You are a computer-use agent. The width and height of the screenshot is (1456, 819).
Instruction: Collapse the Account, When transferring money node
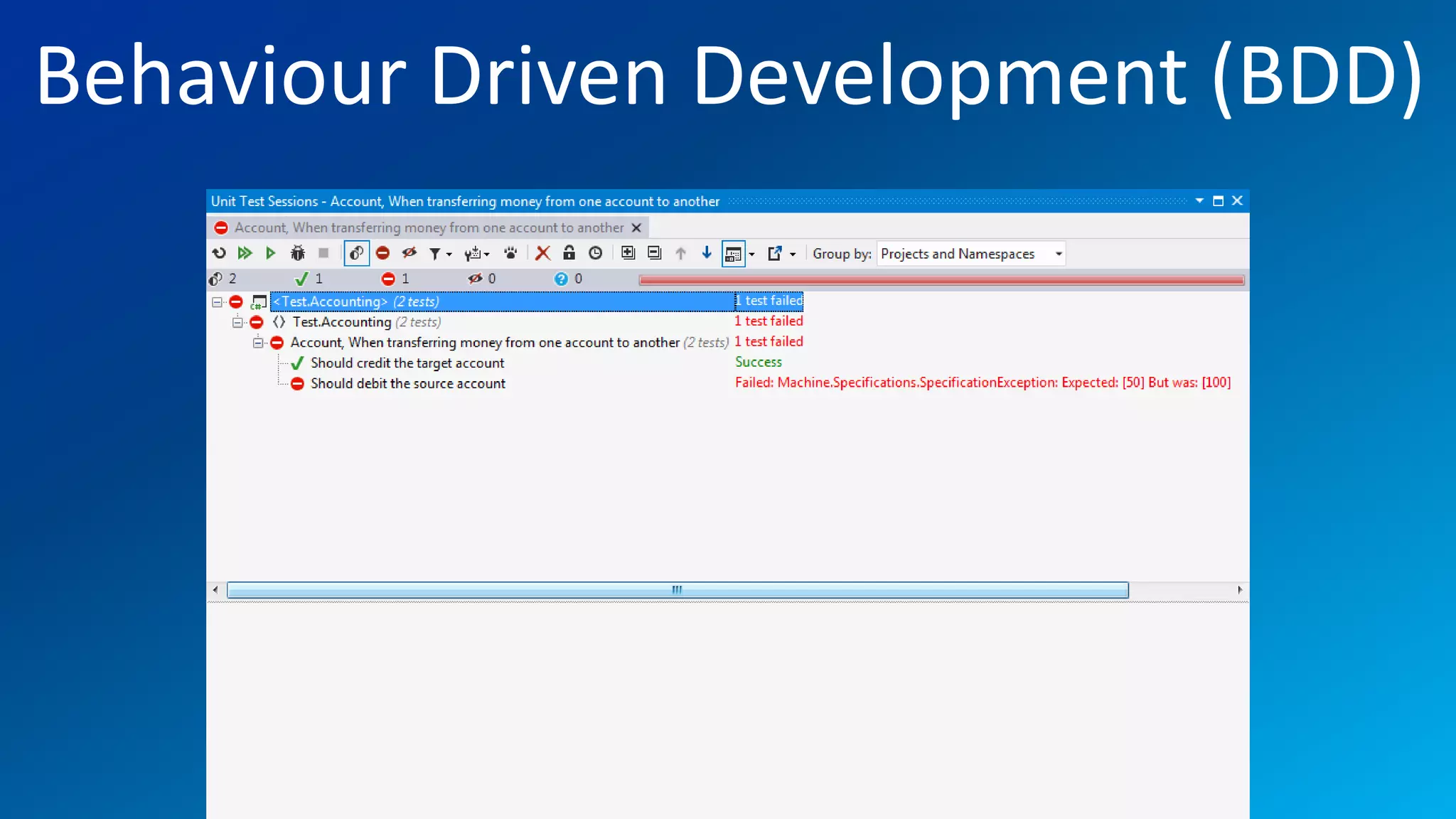point(258,343)
